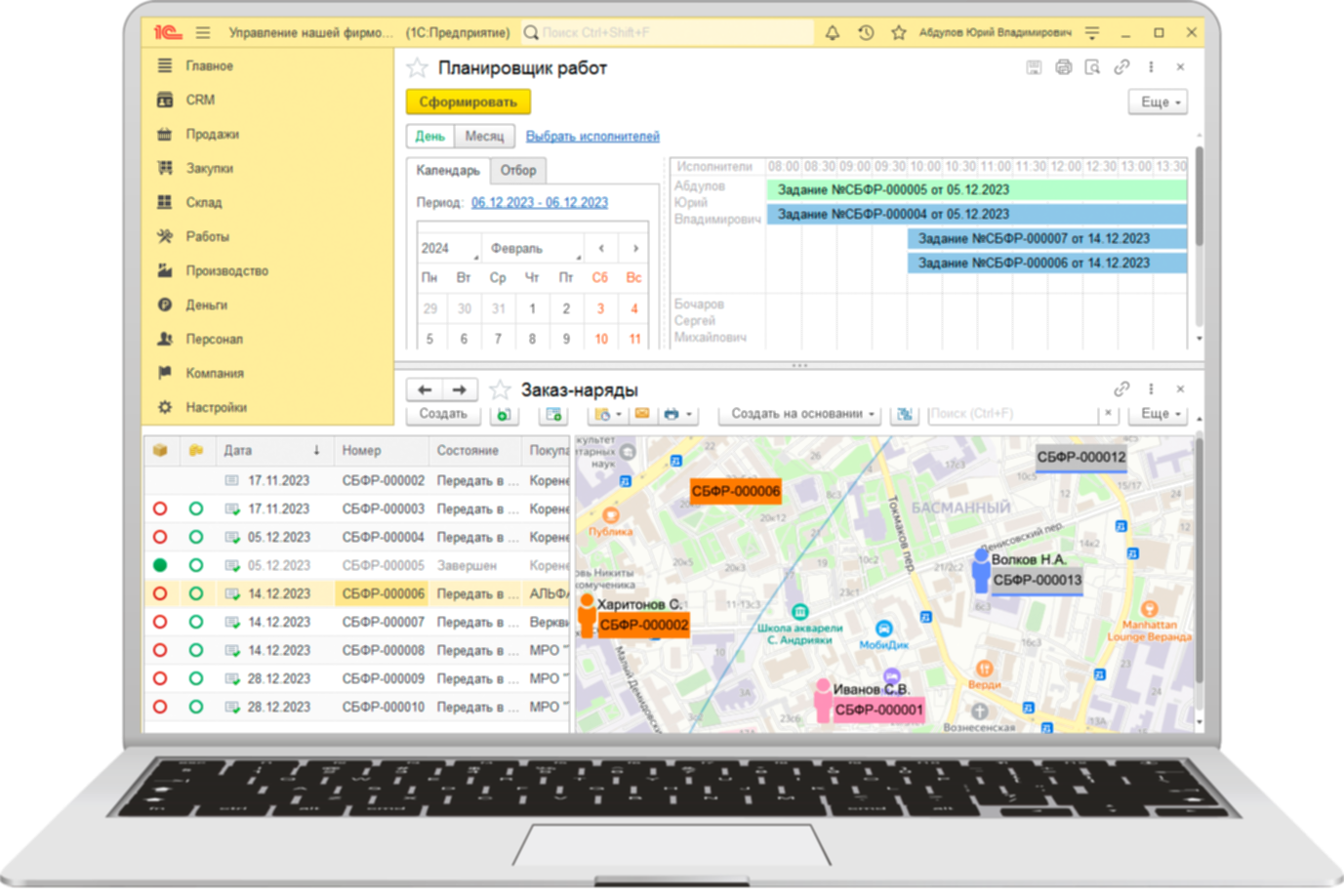Add Заказ-наряды to favorites with star

tap(500, 389)
